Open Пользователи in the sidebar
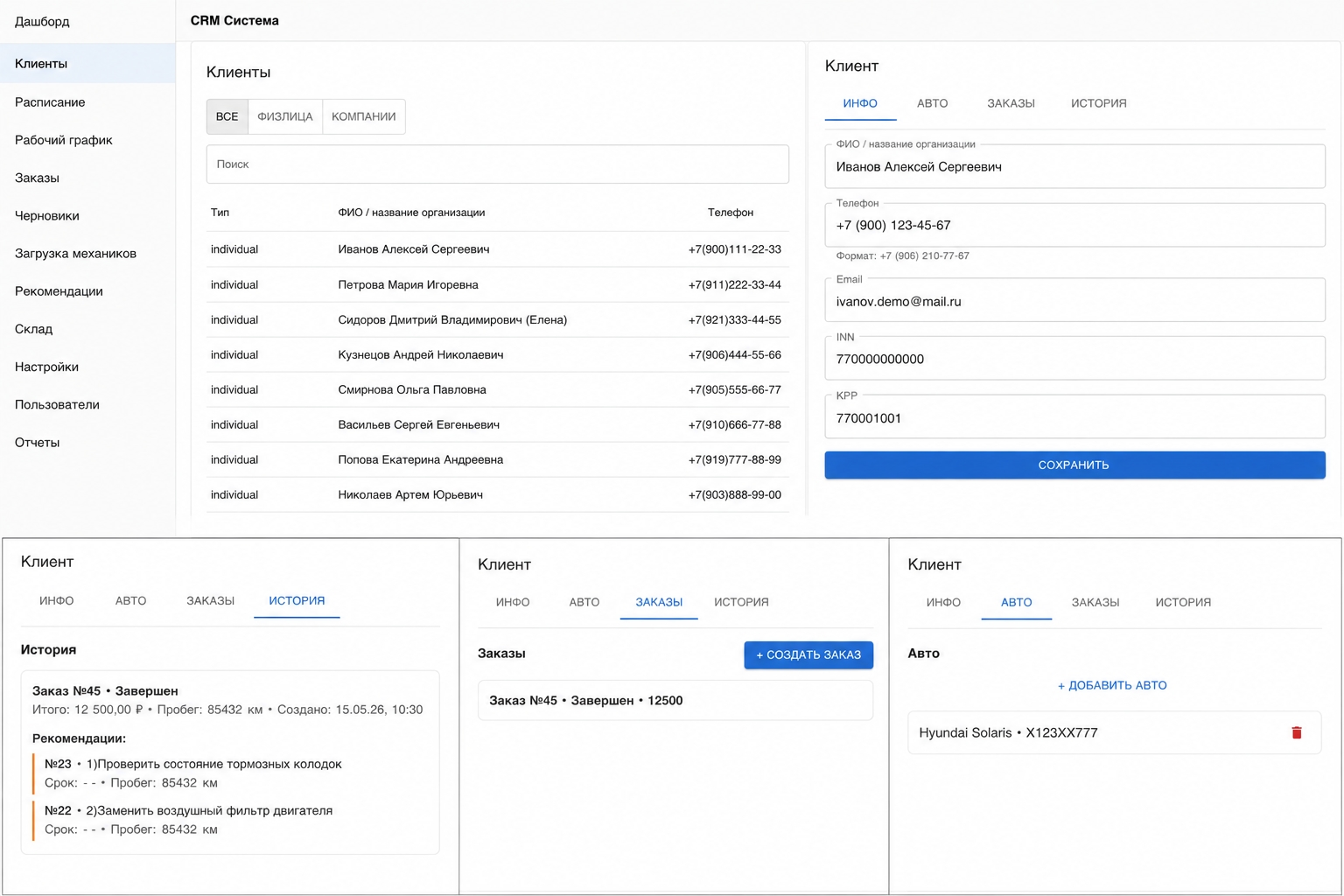This screenshot has height=896, width=1344. point(57,404)
